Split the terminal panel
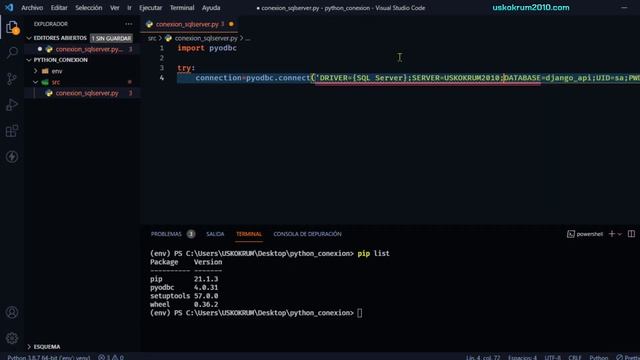The width and height of the screenshot is (640, 360). click(x=631, y=234)
